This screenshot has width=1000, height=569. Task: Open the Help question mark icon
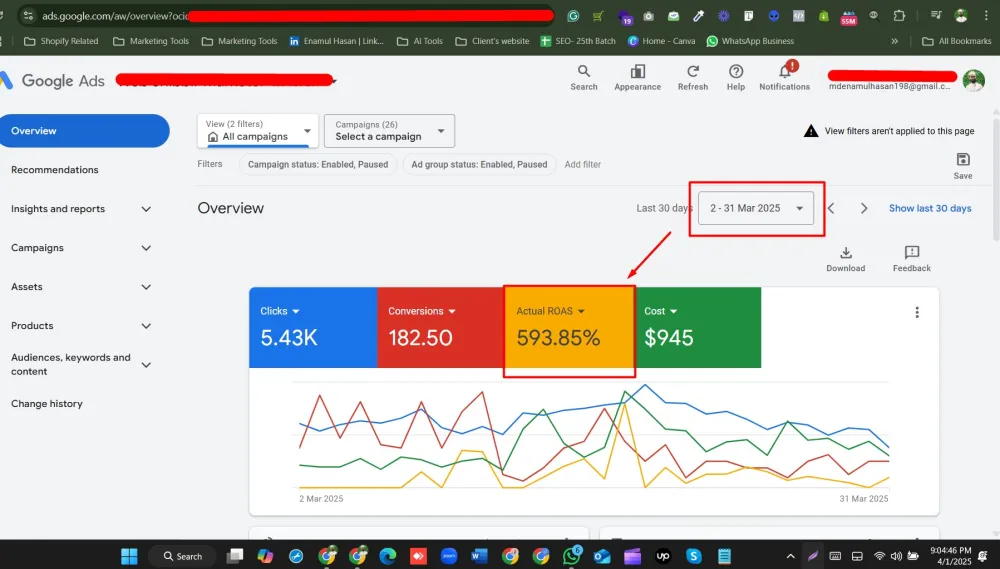pyautogui.click(x=735, y=71)
